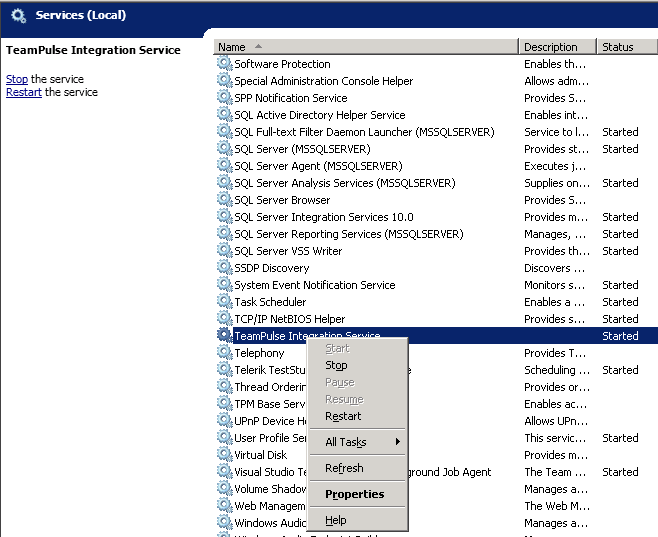Screen dimensions: 658x537
Task: Click gear icon beside SQL Server Agent
Action: click(225, 165)
